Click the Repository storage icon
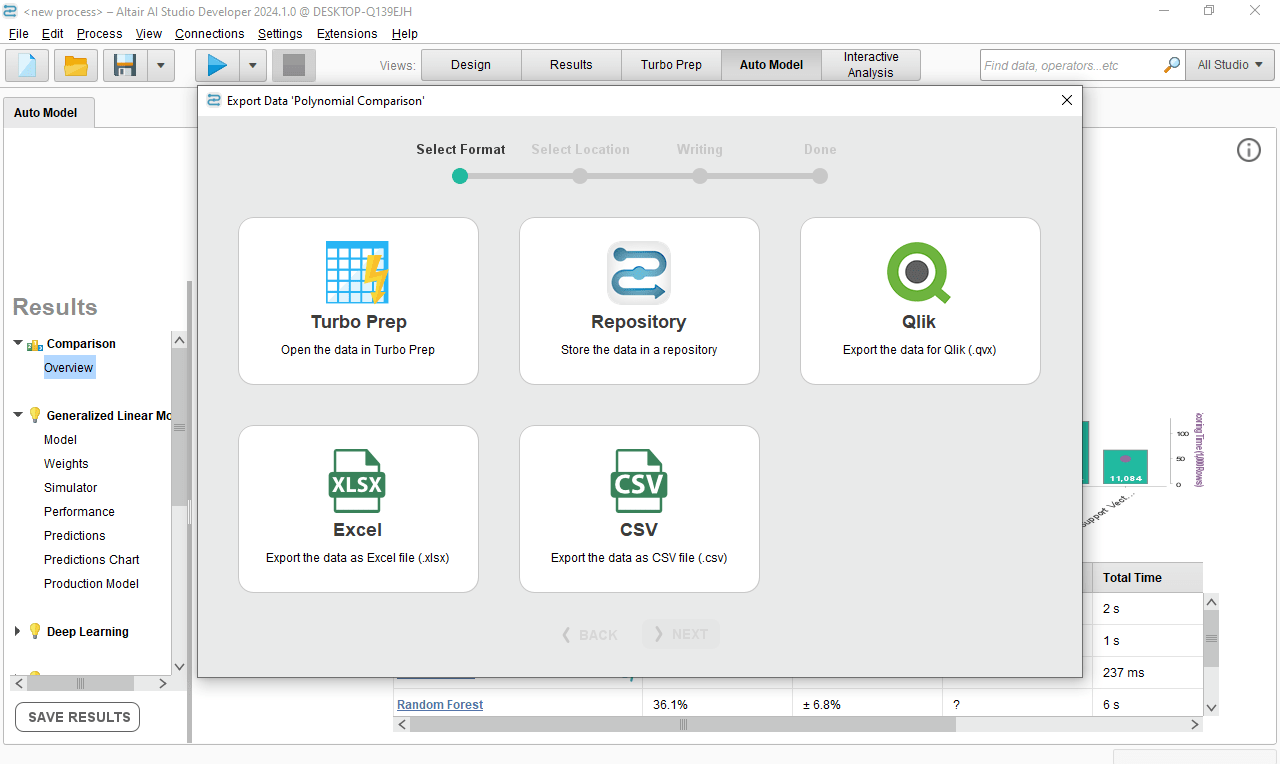Viewport: 1280px width, 764px height. [x=638, y=272]
